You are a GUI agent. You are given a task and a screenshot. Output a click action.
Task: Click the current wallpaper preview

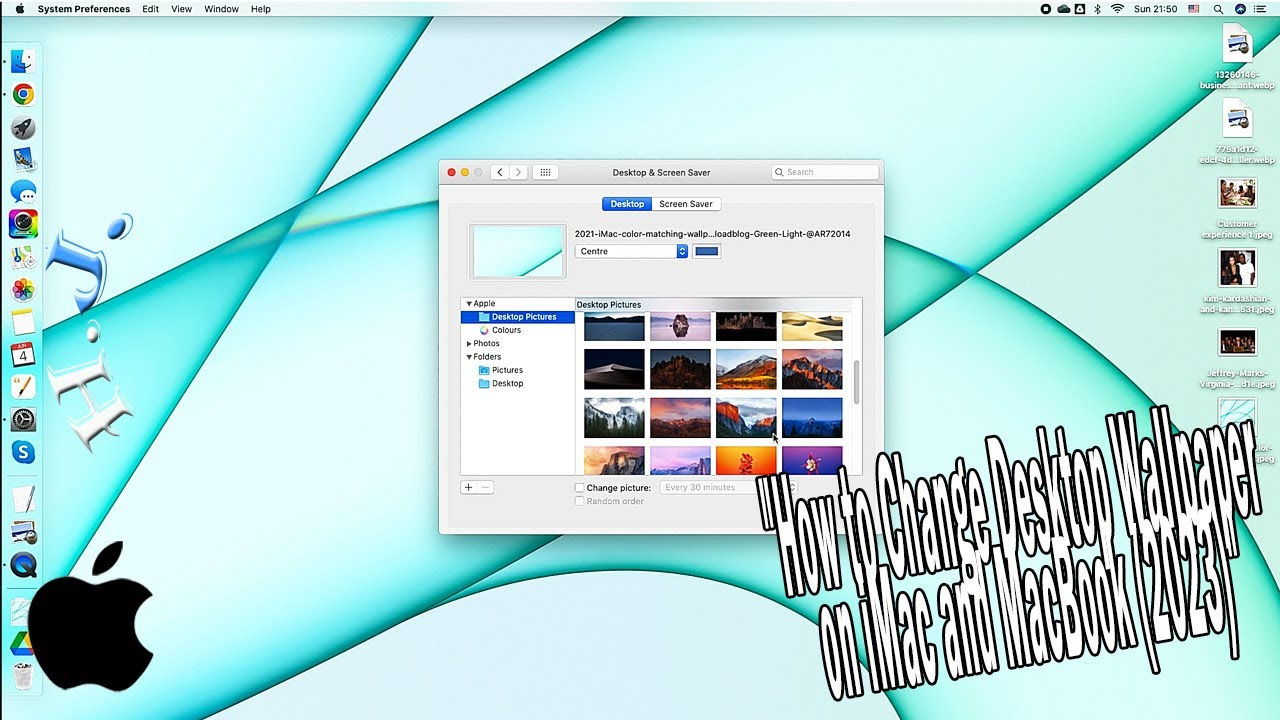click(x=518, y=251)
